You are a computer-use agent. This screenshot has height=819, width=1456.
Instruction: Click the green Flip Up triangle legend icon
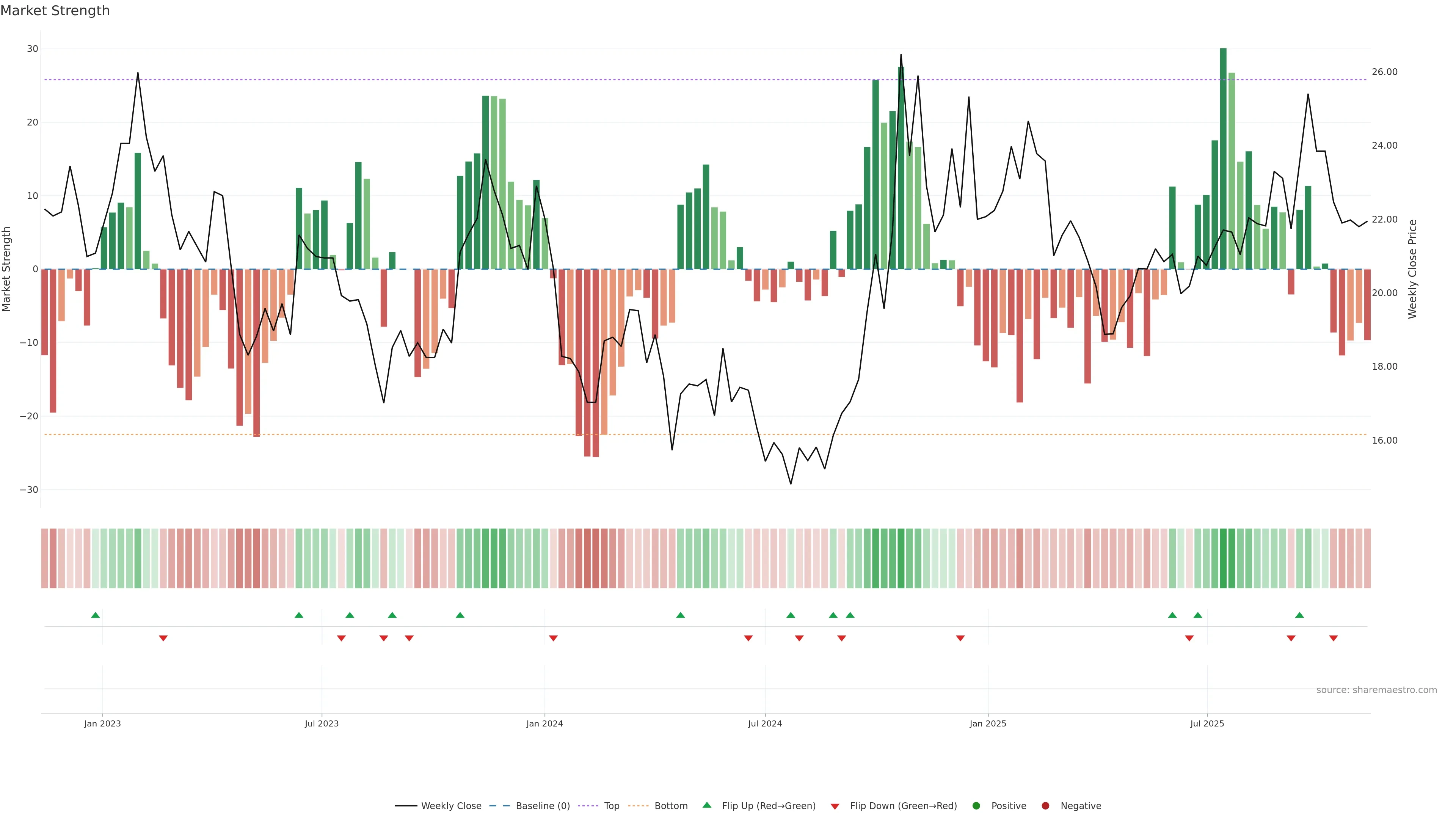[x=706, y=805]
